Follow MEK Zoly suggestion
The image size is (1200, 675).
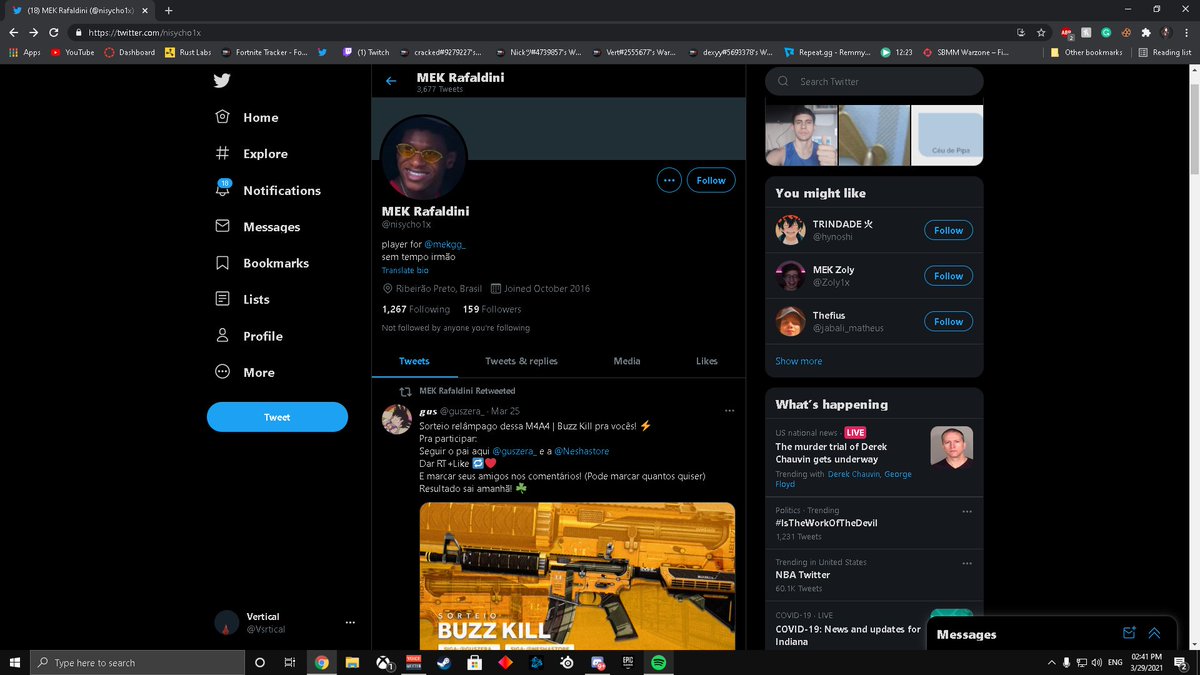coord(948,276)
